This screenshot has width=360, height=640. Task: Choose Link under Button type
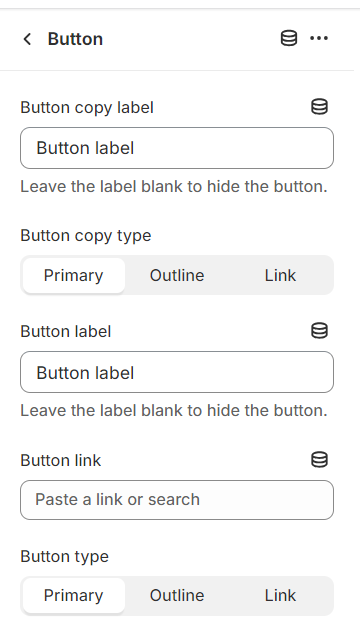coord(280,596)
